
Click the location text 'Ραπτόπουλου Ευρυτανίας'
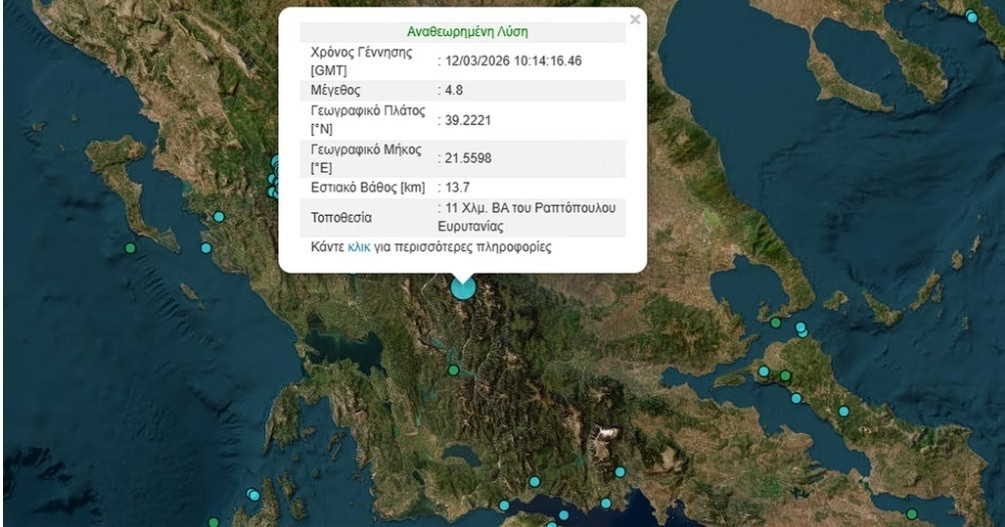pos(532,217)
